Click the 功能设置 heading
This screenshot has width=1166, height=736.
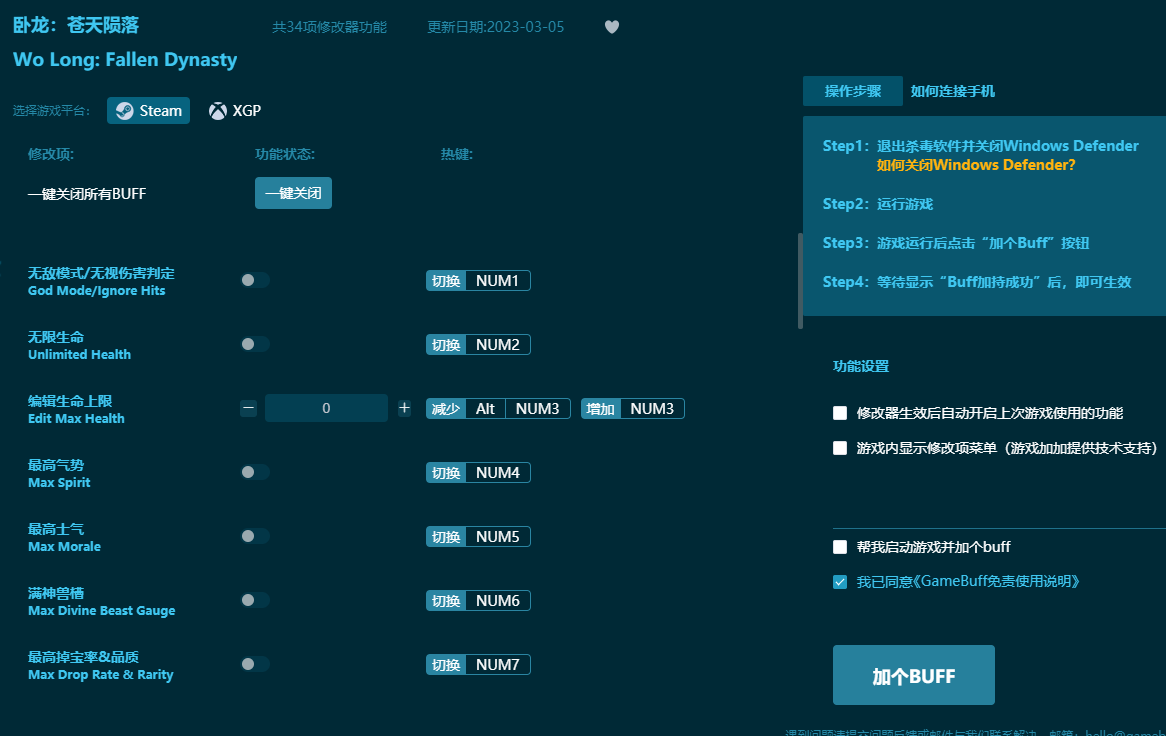tap(861, 366)
